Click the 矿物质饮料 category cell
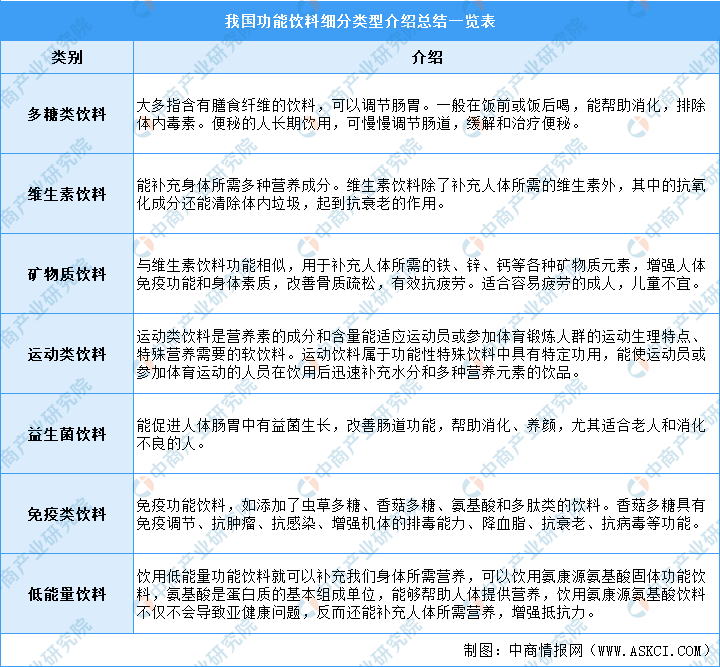Screen dimensions: 720x667 [x=67, y=274]
